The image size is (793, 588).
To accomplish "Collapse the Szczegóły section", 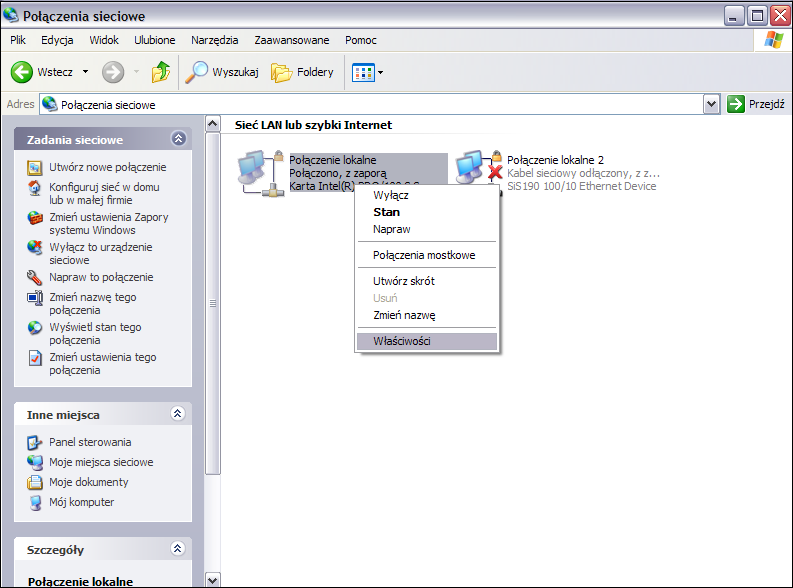I will click(178, 549).
